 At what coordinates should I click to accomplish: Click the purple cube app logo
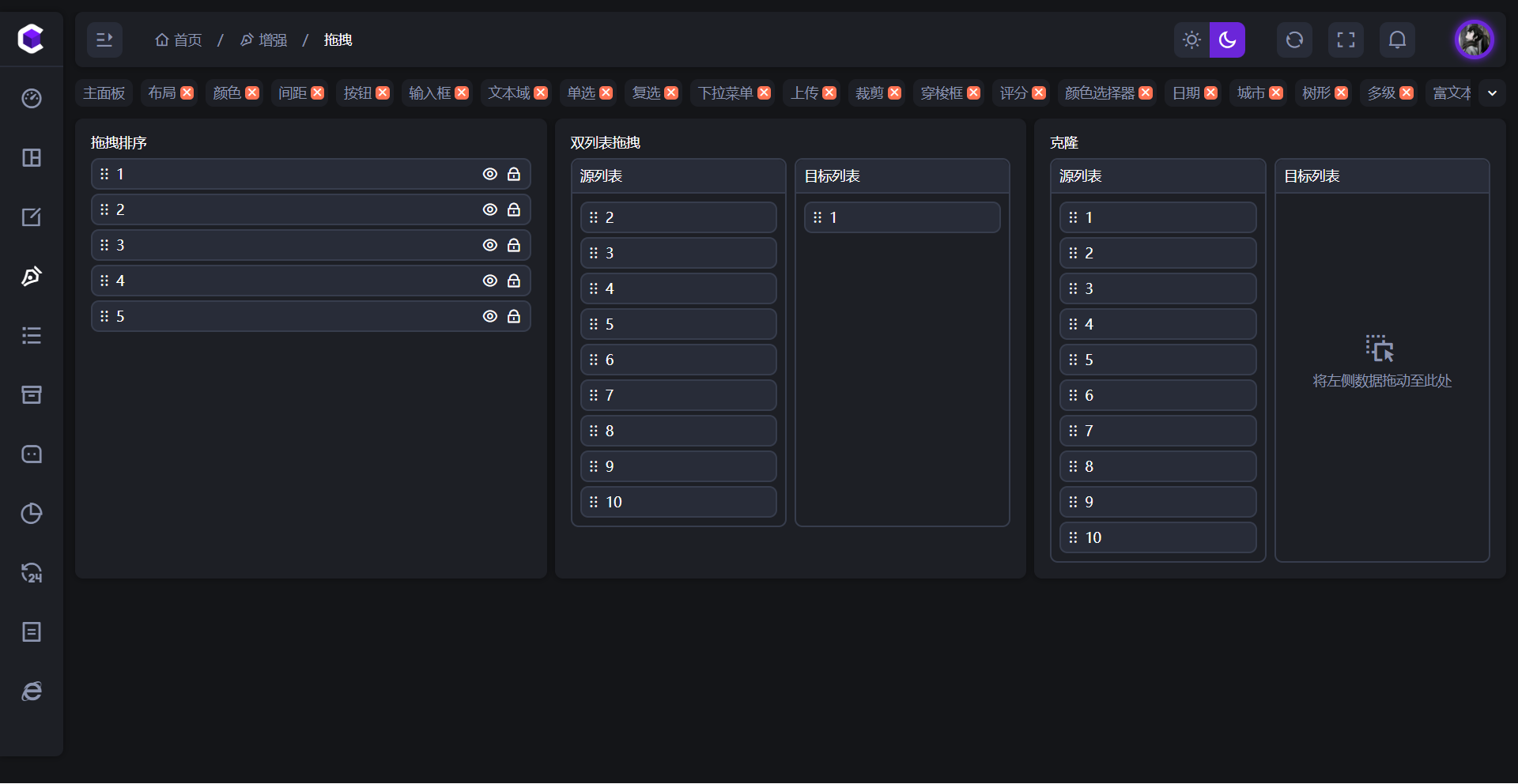tap(31, 39)
